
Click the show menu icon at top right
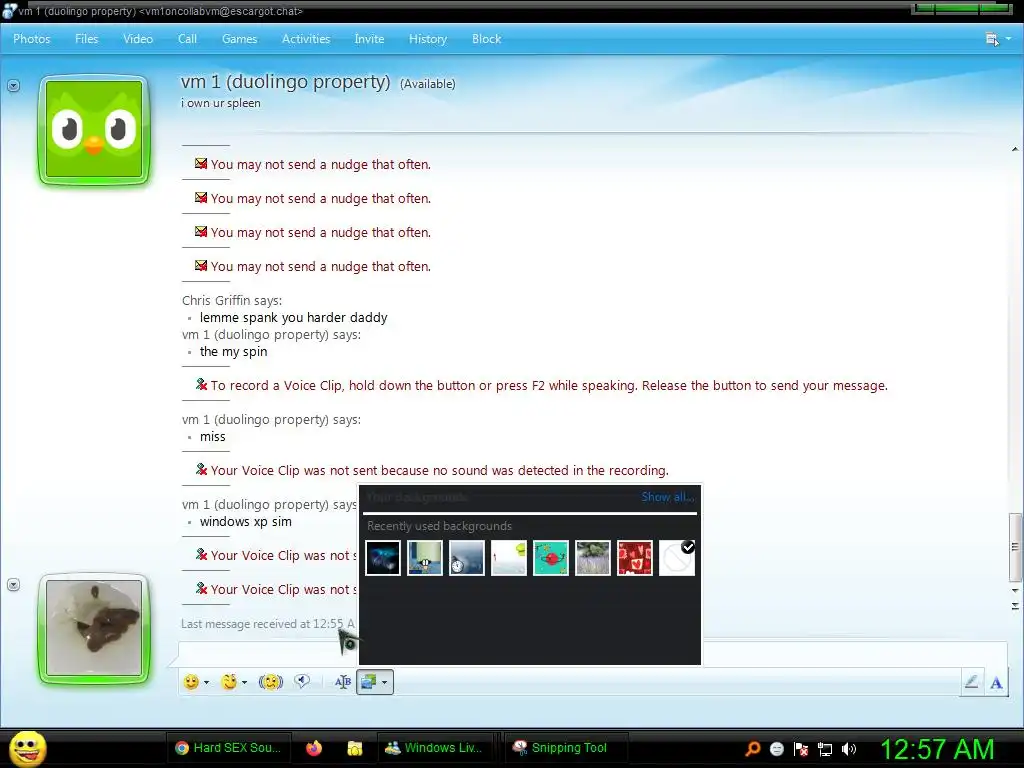(x=992, y=39)
